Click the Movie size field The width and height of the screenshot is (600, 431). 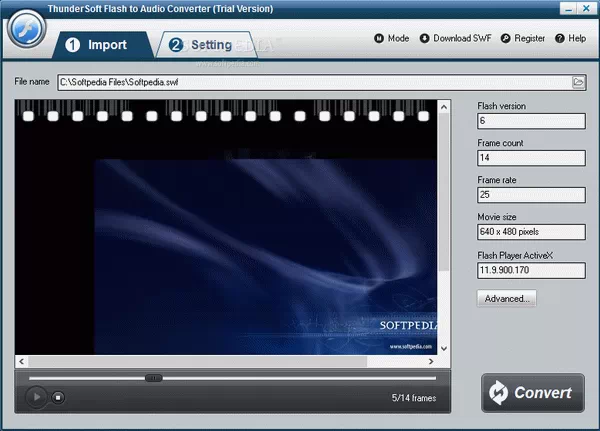[x=531, y=232]
